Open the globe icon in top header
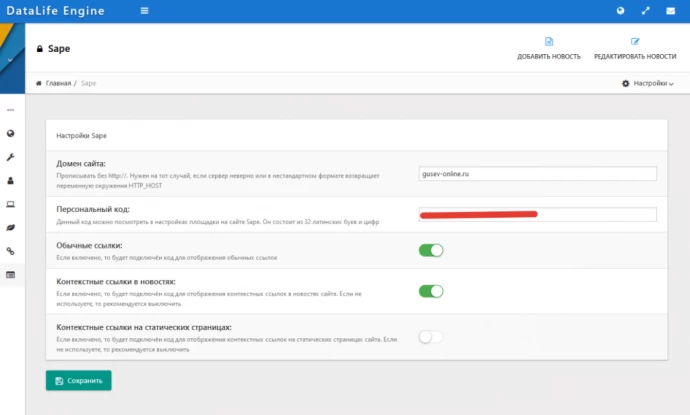Viewport: 690px width, 415px height. click(620, 11)
